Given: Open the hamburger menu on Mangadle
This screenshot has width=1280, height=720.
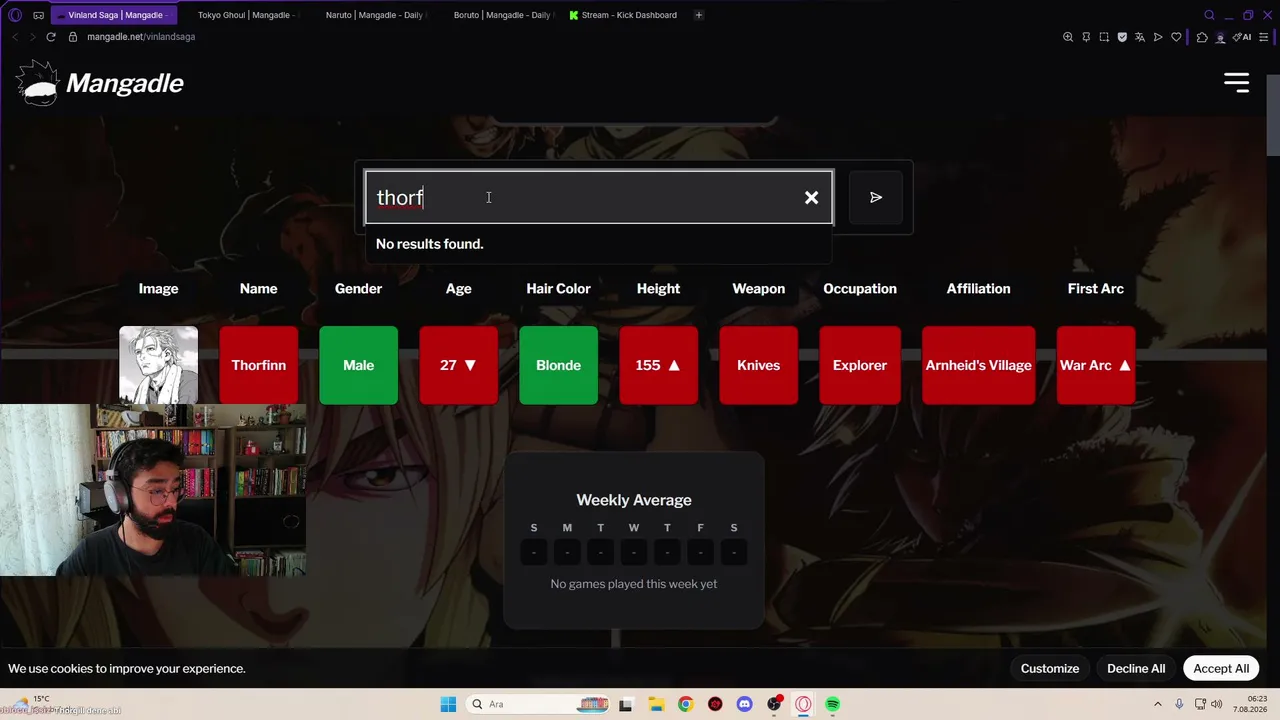Looking at the screenshot, I should (x=1237, y=83).
